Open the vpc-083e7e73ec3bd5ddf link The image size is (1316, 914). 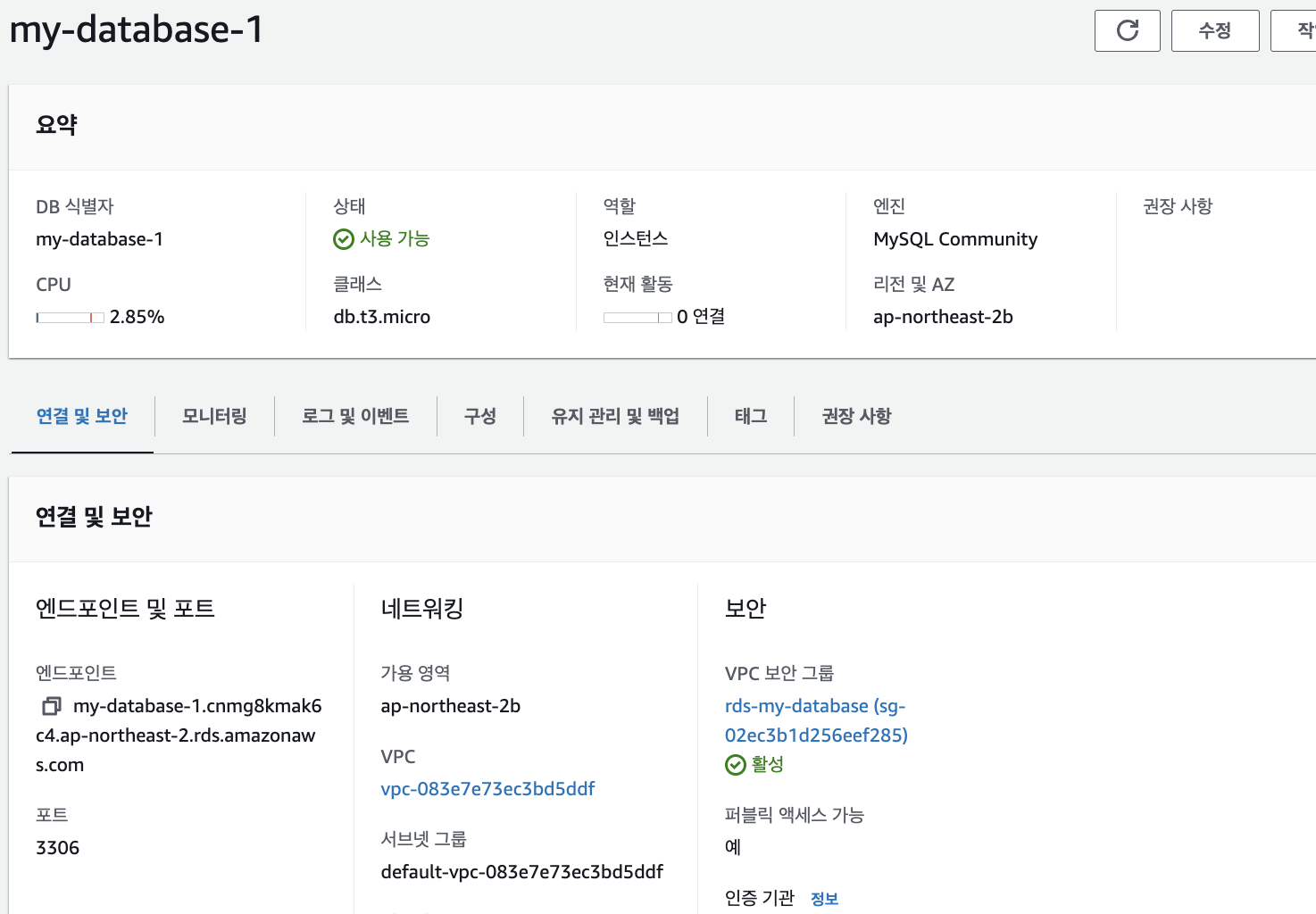(x=487, y=789)
